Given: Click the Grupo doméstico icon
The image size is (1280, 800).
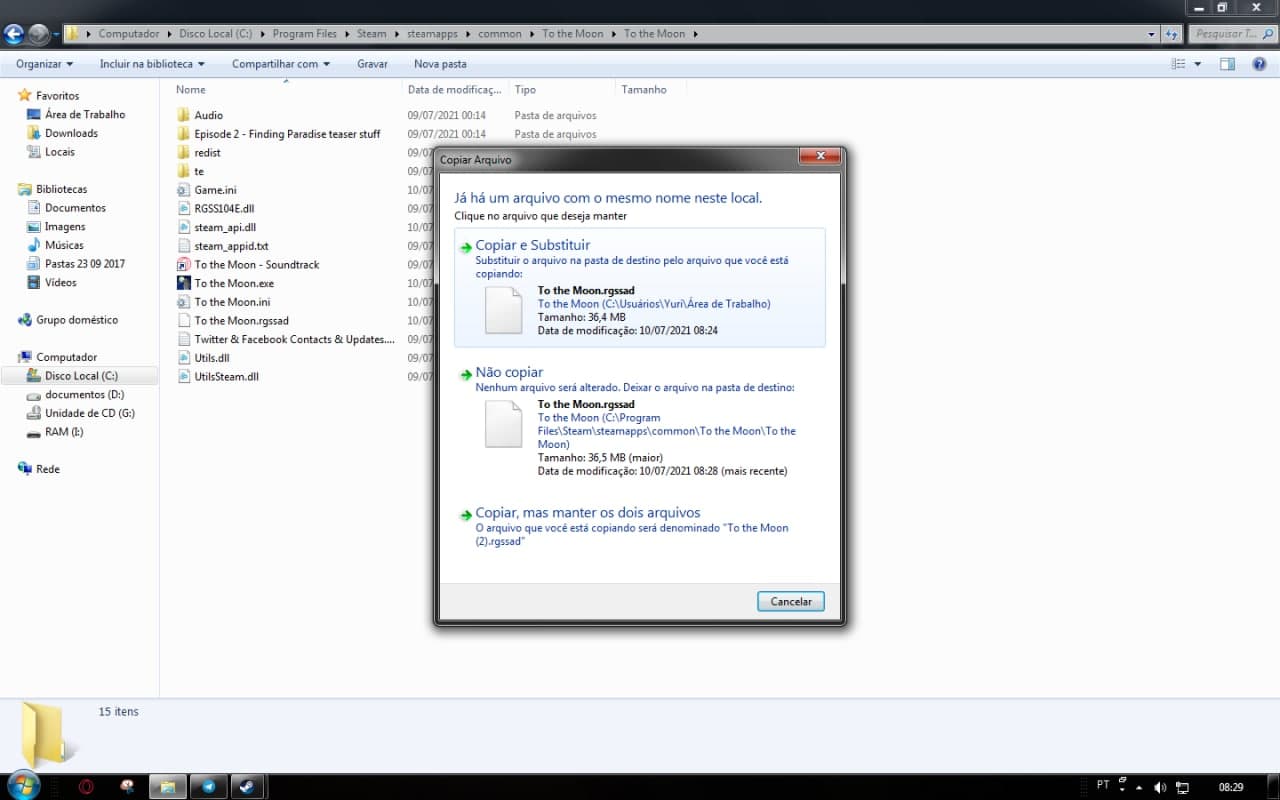Looking at the screenshot, I should (x=24, y=320).
